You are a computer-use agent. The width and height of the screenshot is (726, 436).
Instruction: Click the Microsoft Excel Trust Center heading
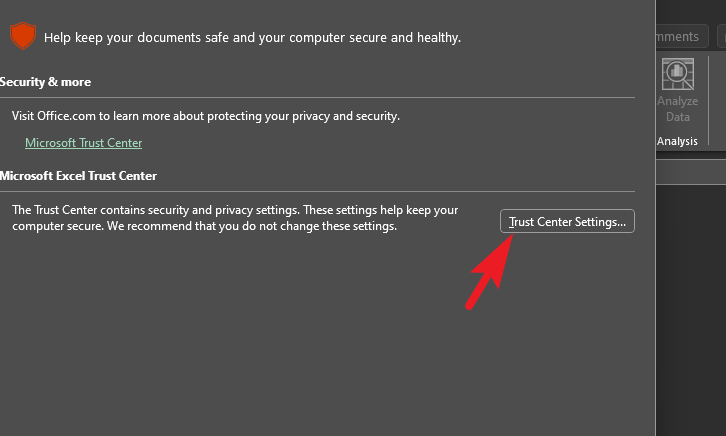78,176
